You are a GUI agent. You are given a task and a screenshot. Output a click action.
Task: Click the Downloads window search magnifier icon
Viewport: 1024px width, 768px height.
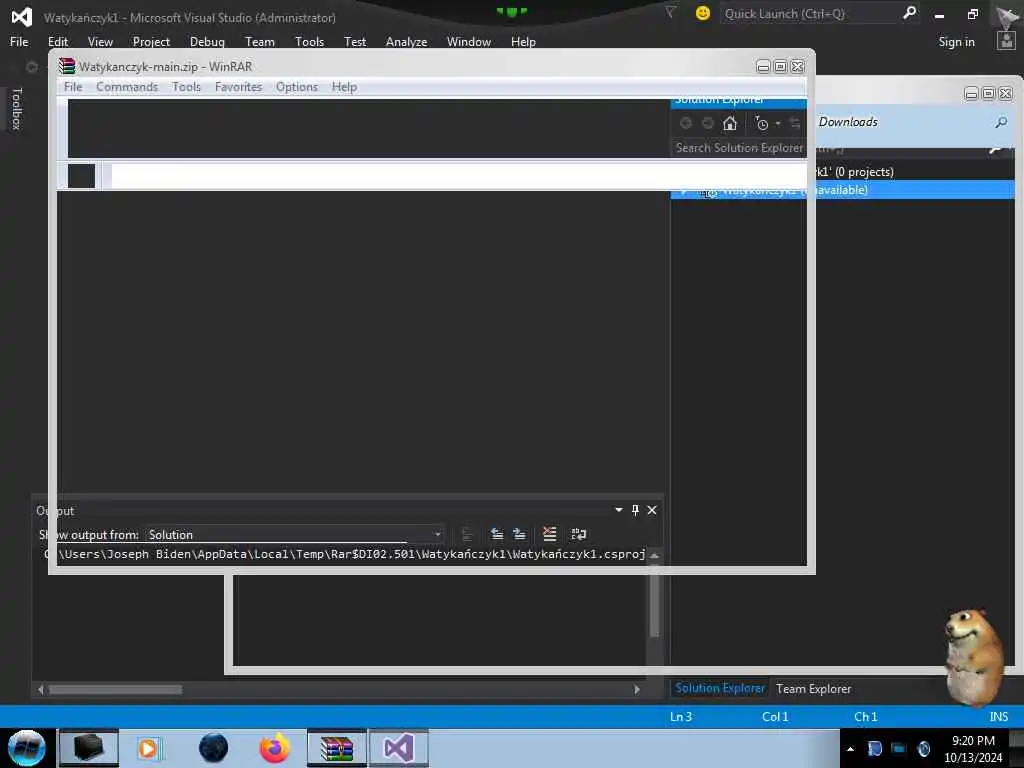(x=1000, y=122)
